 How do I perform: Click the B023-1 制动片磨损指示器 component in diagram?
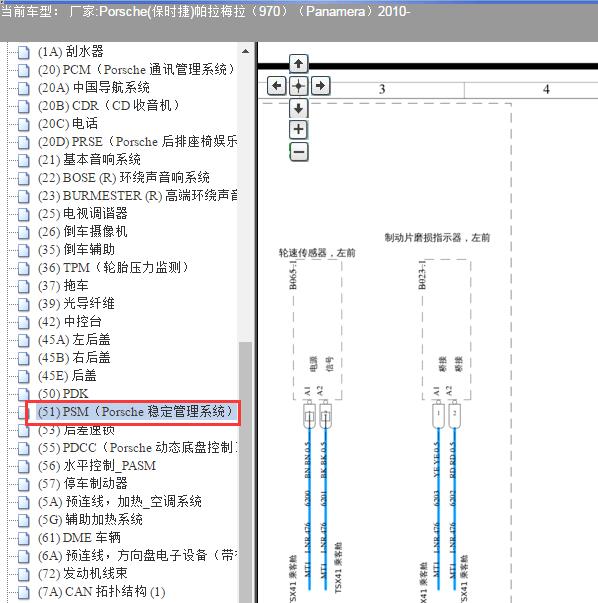click(446, 330)
